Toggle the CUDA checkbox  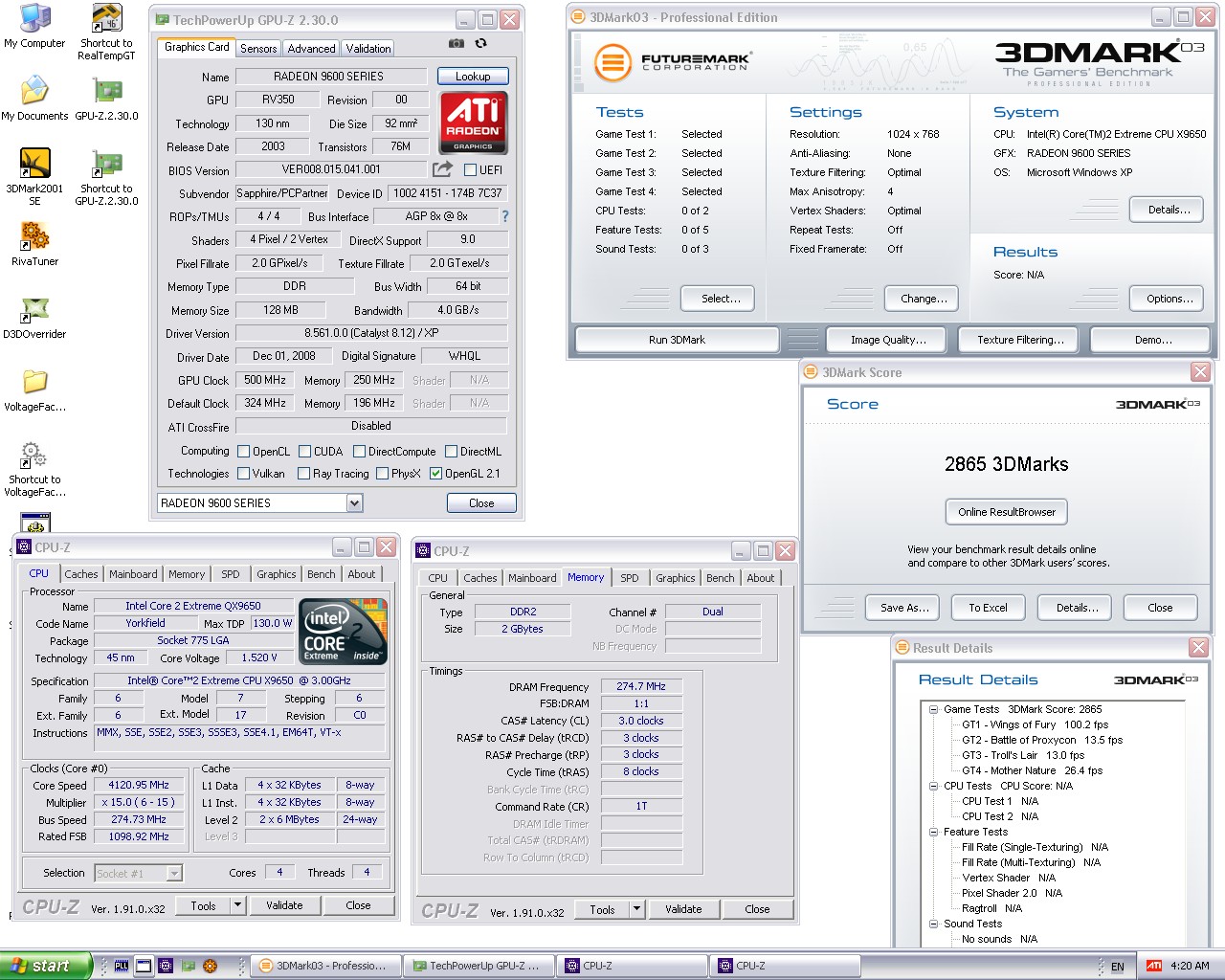pos(304,452)
